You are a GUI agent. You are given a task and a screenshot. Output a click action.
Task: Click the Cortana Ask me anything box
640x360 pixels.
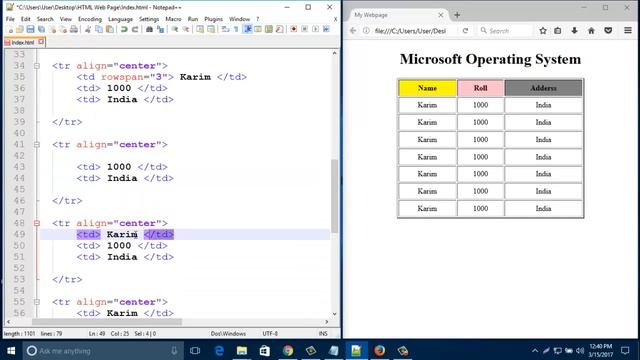click(x=102, y=351)
